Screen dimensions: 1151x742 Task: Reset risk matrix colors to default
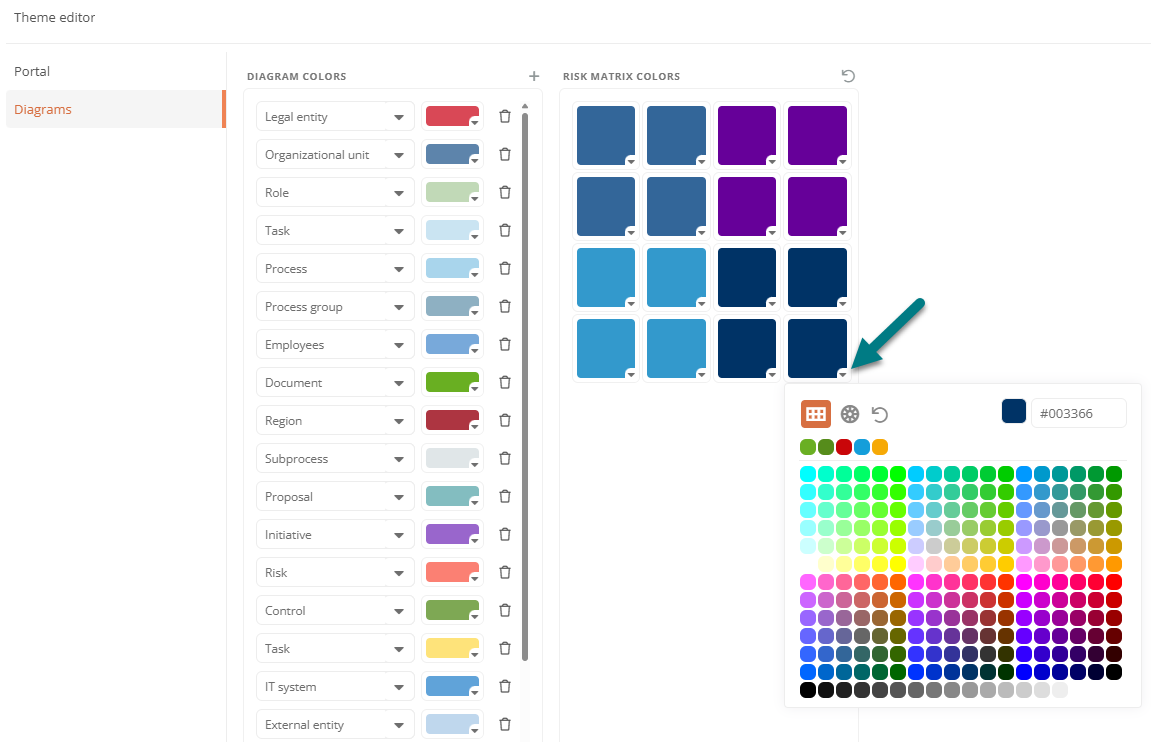point(848,76)
